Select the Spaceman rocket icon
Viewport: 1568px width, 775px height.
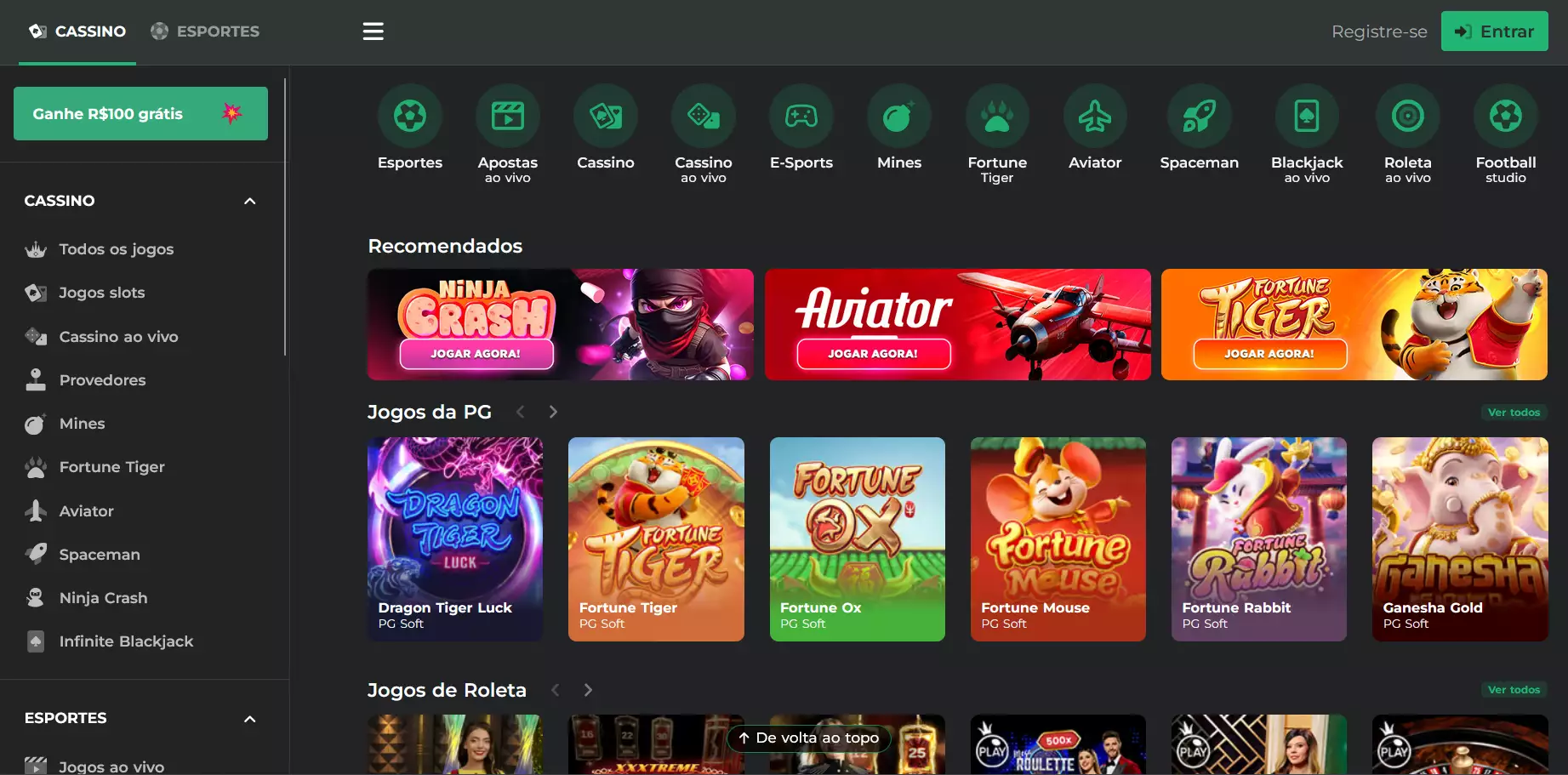pos(1199,117)
